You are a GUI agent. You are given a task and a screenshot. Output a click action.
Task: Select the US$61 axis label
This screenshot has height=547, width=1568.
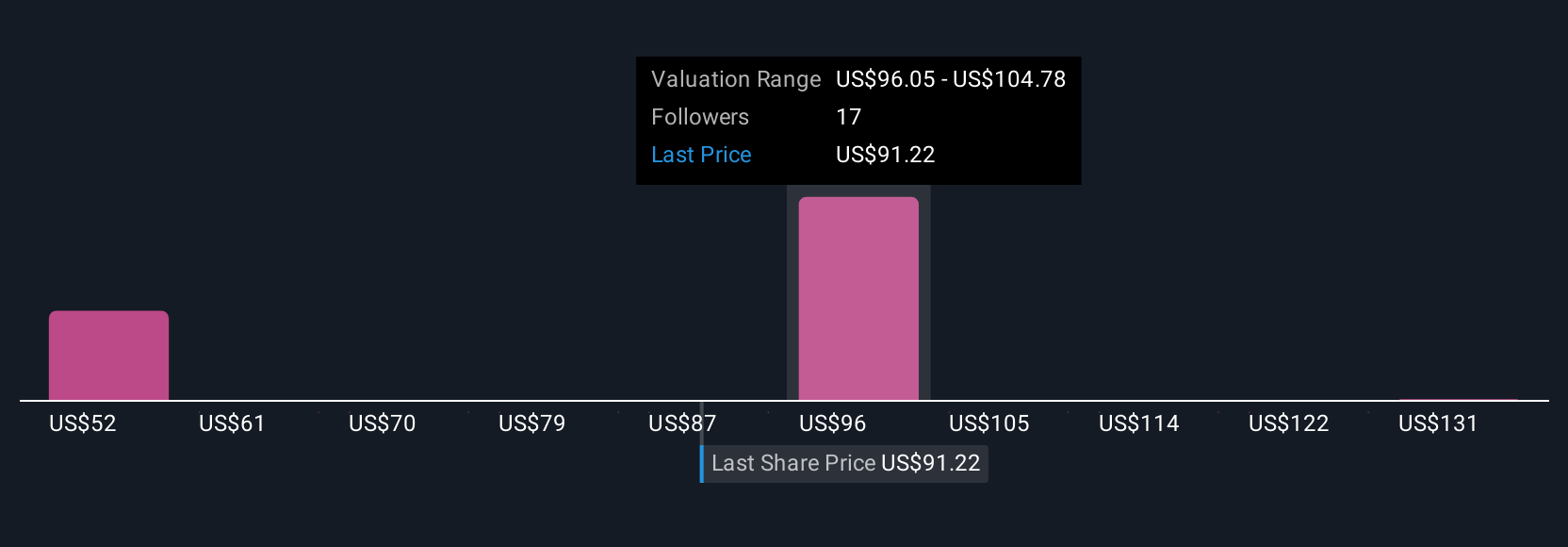[233, 423]
